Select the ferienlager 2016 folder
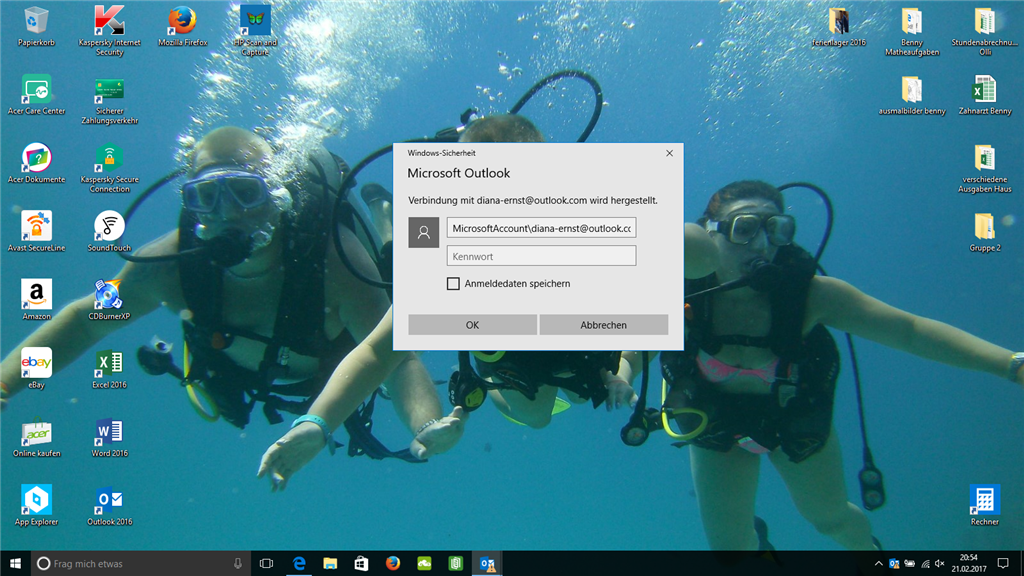The image size is (1024, 576). click(839, 26)
